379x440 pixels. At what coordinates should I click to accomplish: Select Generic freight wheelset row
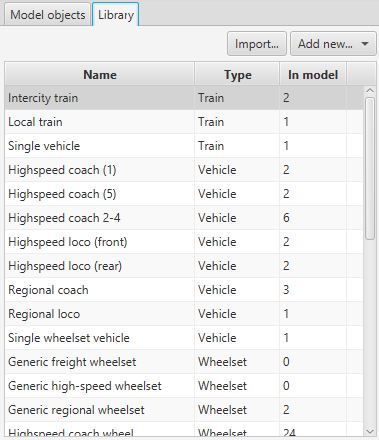(184, 362)
